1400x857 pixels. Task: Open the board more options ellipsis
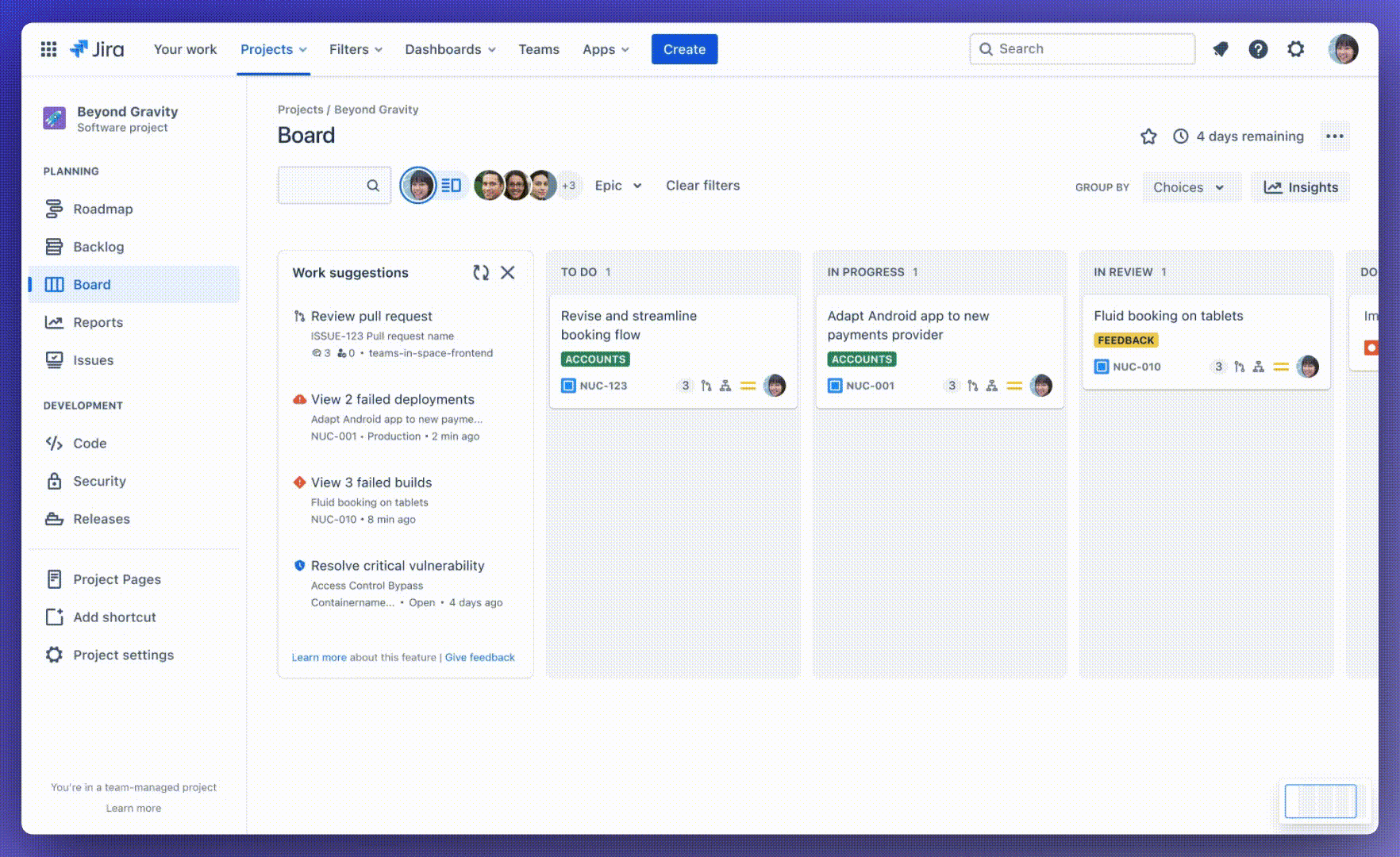(1335, 136)
